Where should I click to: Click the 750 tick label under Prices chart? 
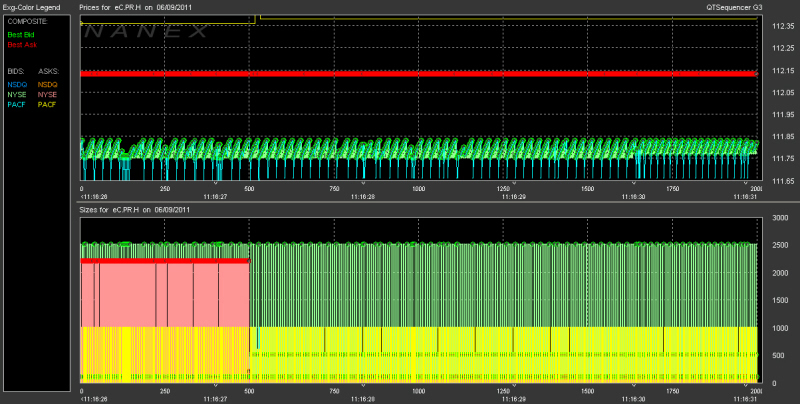[x=334, y=189]
